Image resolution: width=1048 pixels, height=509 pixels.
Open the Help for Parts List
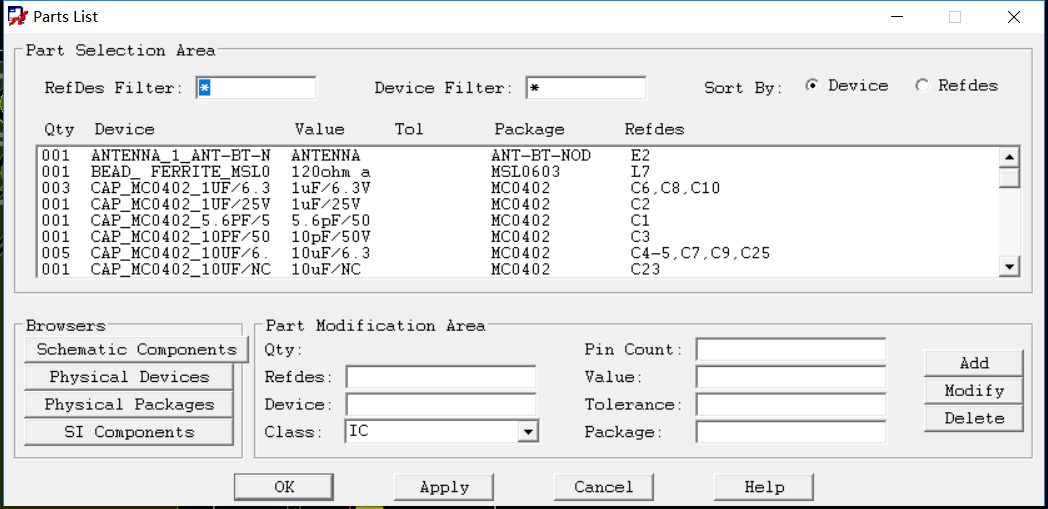(x=764, y=487)
